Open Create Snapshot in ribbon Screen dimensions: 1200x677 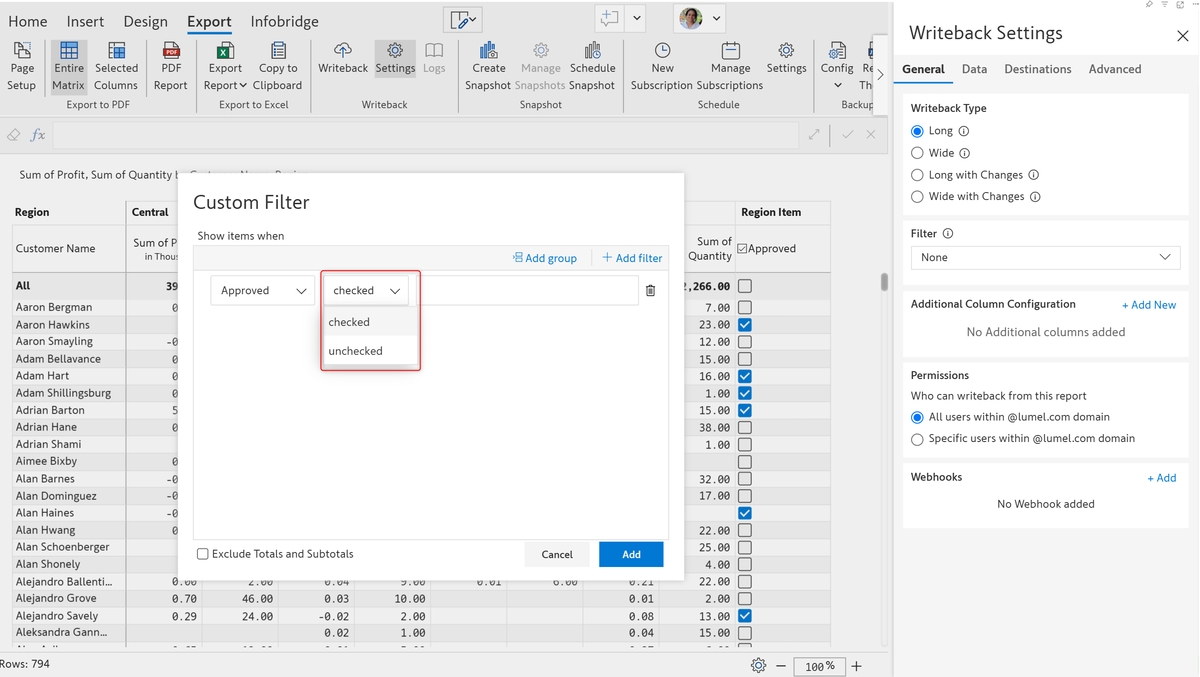pos(488,51)
